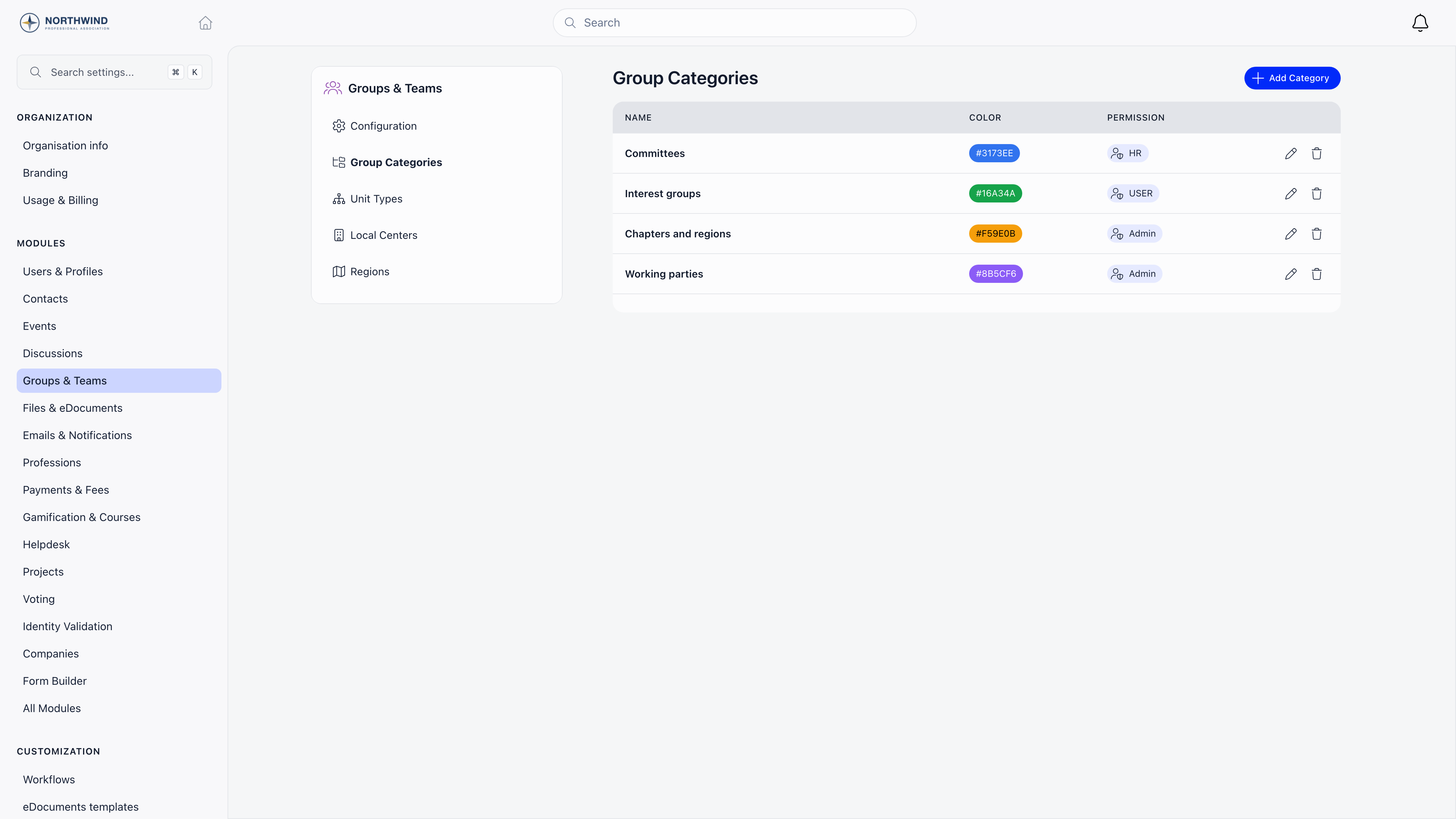Click the Groups & Teams people icon

333,88
